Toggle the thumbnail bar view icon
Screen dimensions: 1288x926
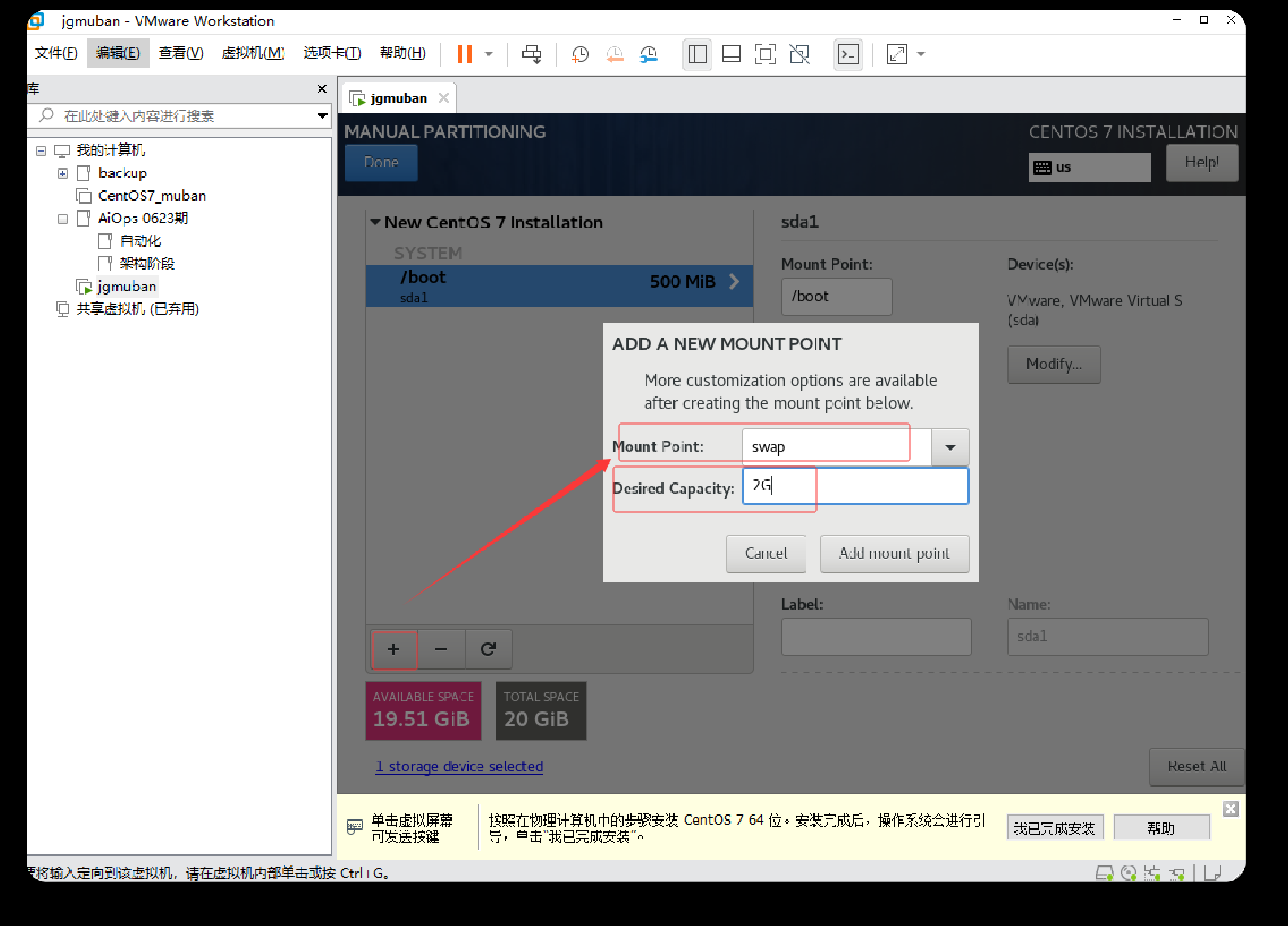[732, 54]
